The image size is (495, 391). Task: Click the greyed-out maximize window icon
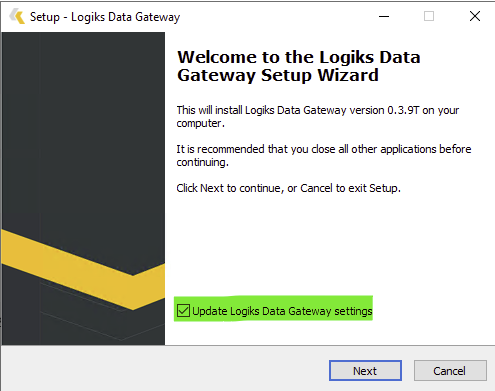[429, 16]
